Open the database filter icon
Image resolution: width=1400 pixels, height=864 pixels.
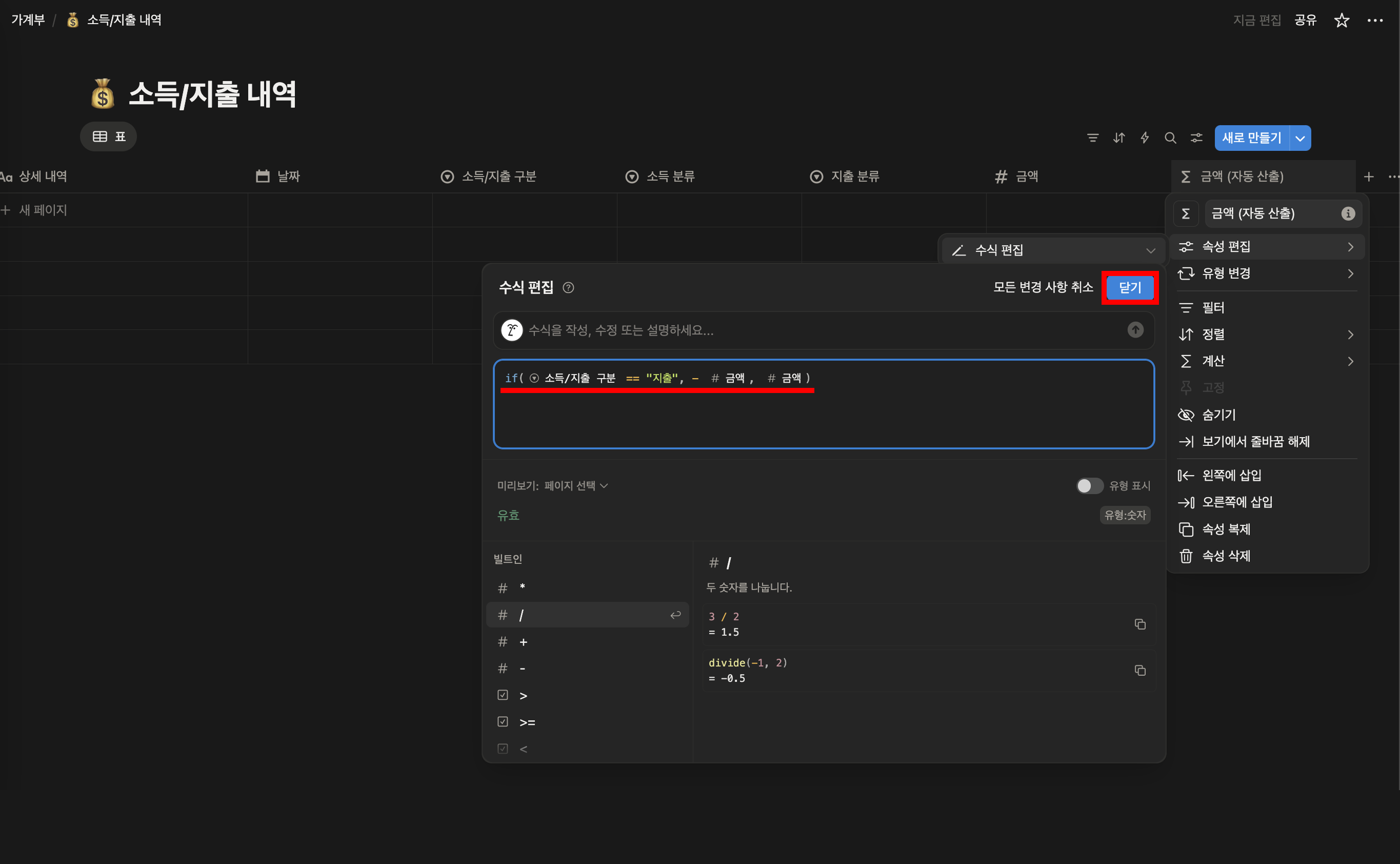point(1092,138)
